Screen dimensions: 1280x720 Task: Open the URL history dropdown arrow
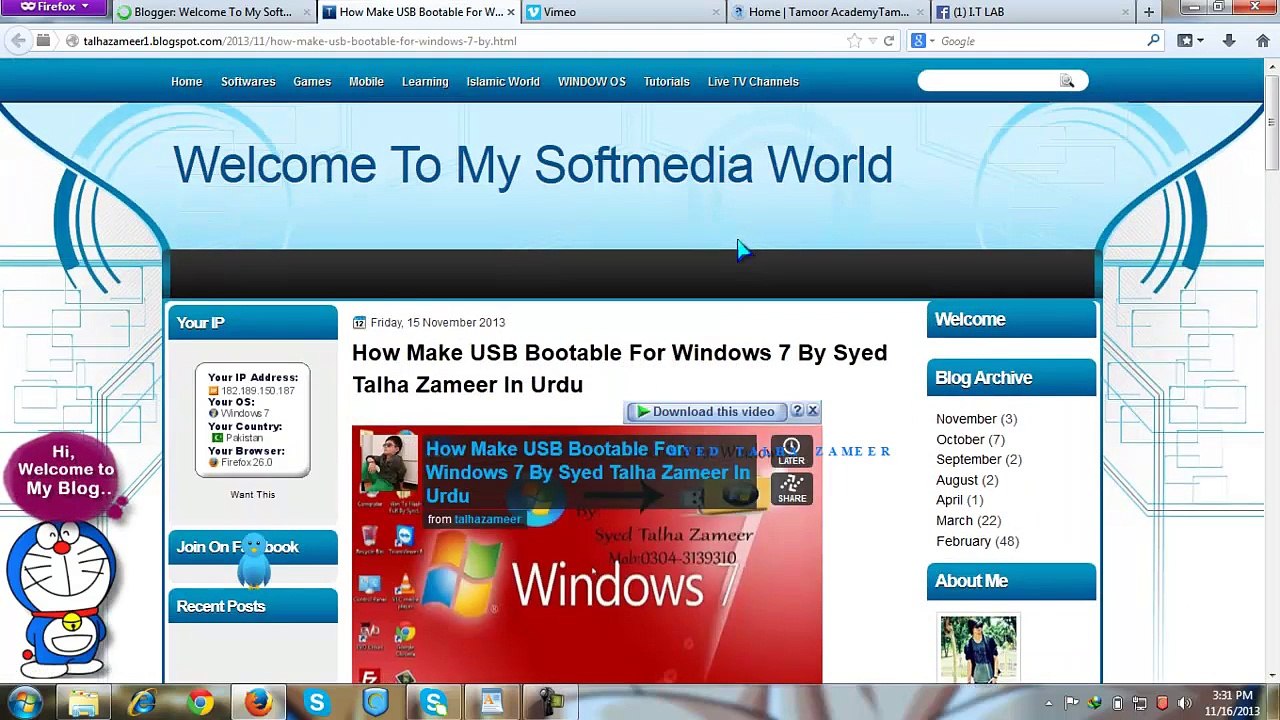click(872, 41)
